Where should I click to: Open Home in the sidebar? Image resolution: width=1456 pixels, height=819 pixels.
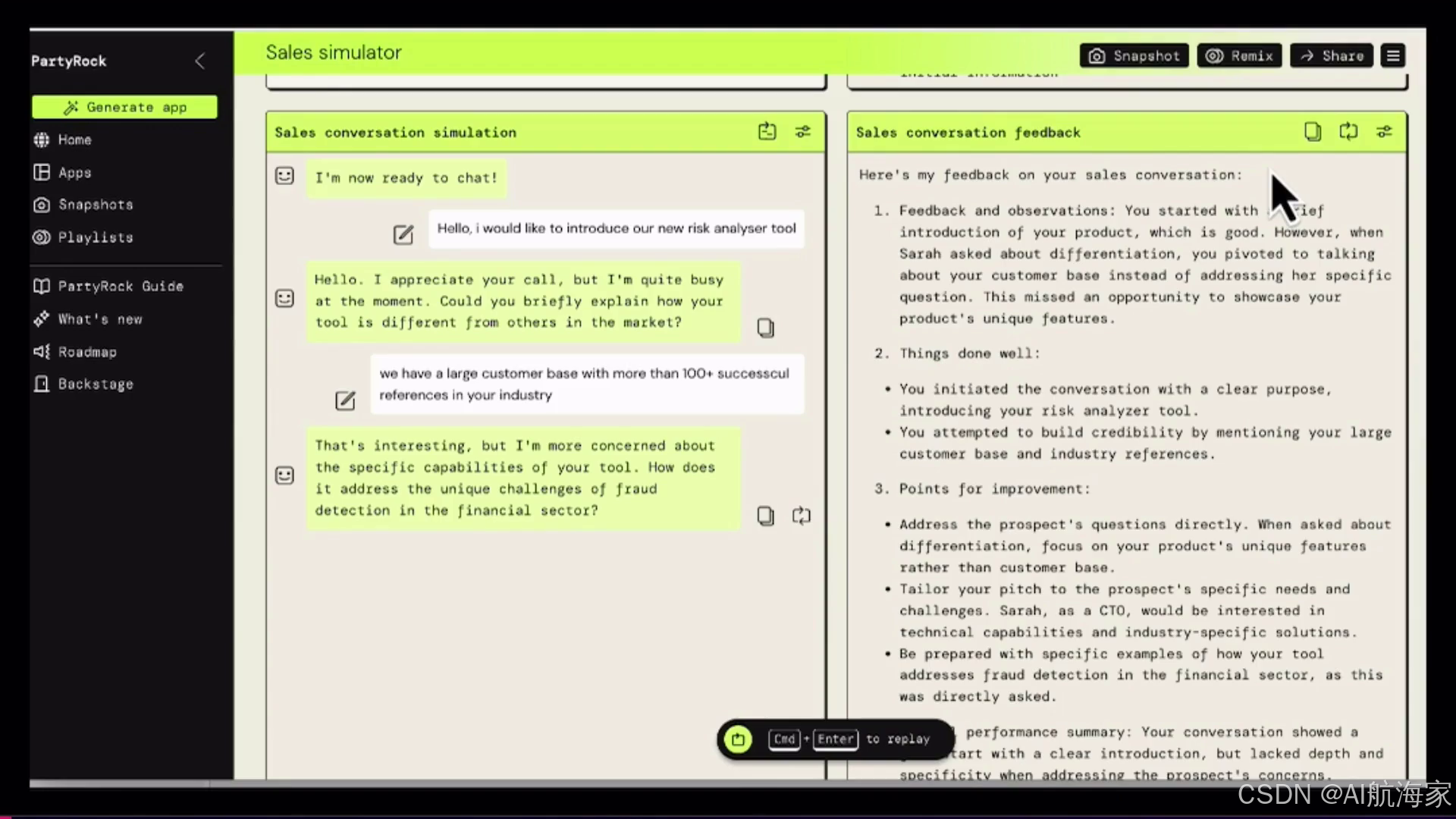pos(74,140)
